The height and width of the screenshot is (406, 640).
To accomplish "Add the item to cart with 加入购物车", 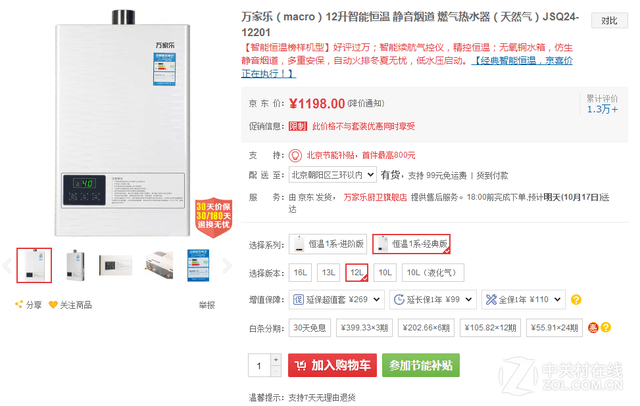I will 332,365.
